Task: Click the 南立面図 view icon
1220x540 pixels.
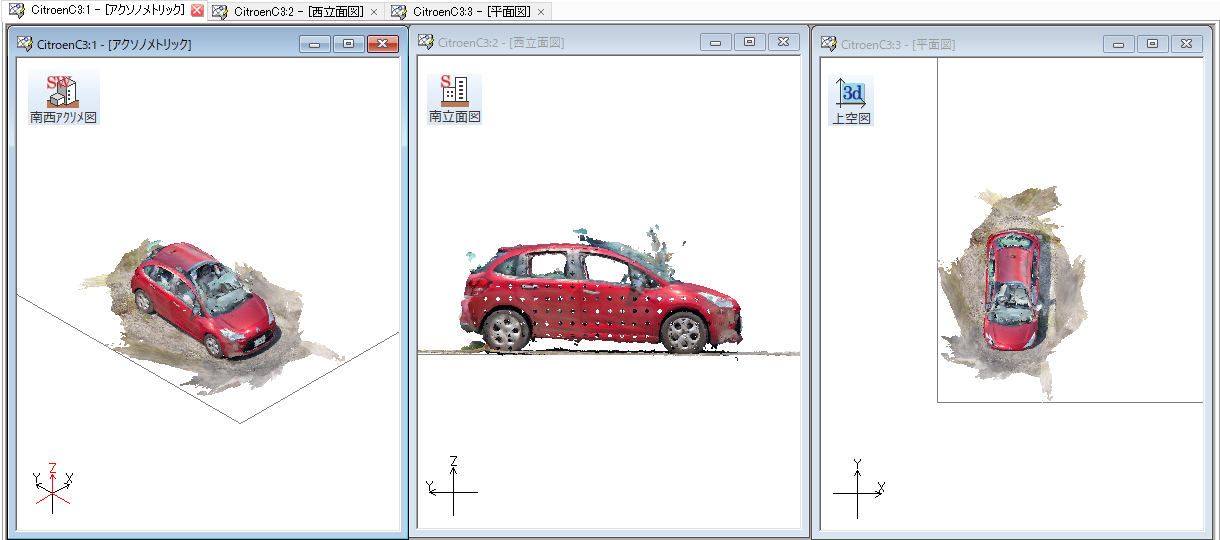Action: [x=455, y=98]
